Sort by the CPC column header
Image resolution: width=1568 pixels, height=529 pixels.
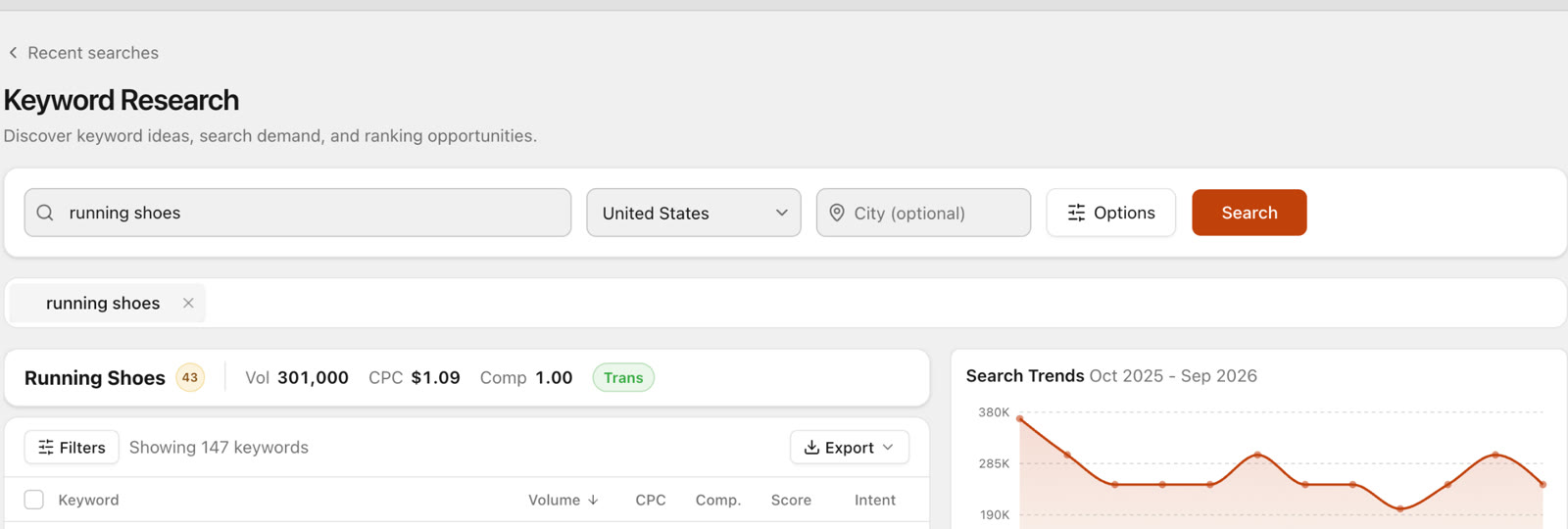[651, 500]
